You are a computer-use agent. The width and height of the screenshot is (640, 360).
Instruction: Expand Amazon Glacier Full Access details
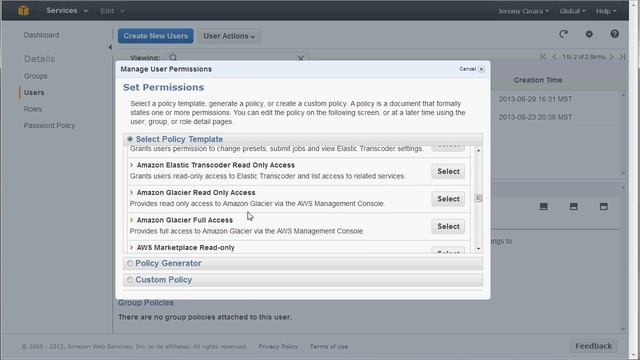131,220
